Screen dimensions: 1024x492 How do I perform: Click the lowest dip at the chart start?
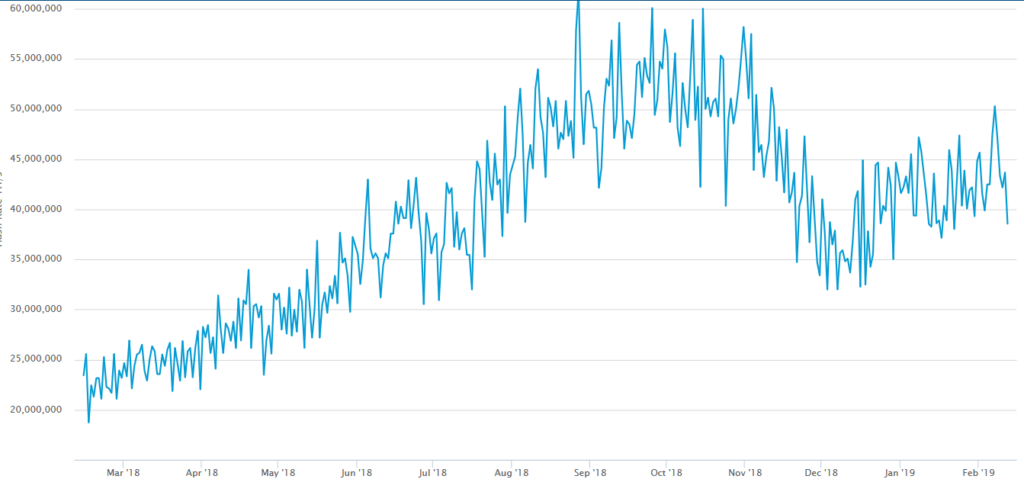[x=89, y=422]
